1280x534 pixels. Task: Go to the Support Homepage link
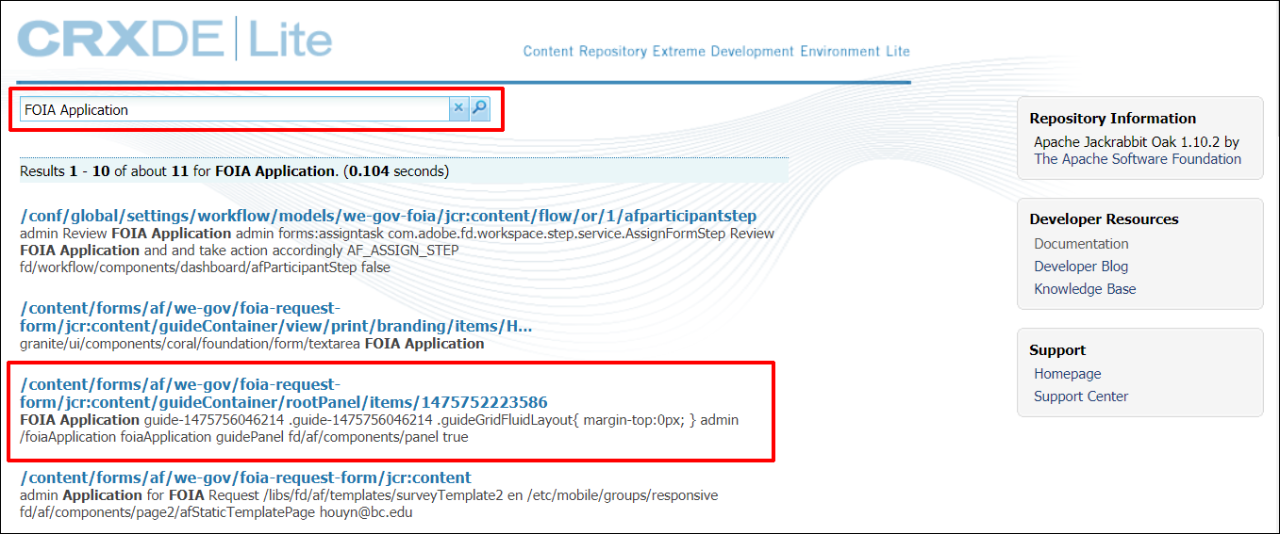pyautogui.click(x=1067, y=374)
